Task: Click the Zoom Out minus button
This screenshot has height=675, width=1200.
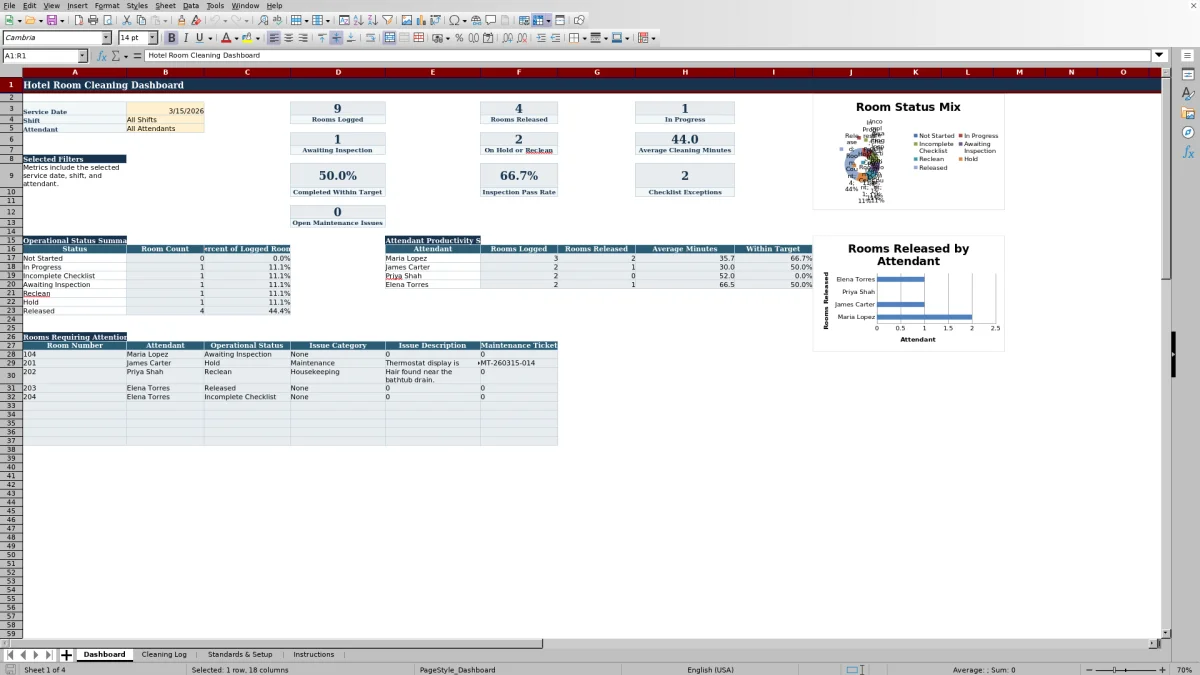Action: point(1089,670)
